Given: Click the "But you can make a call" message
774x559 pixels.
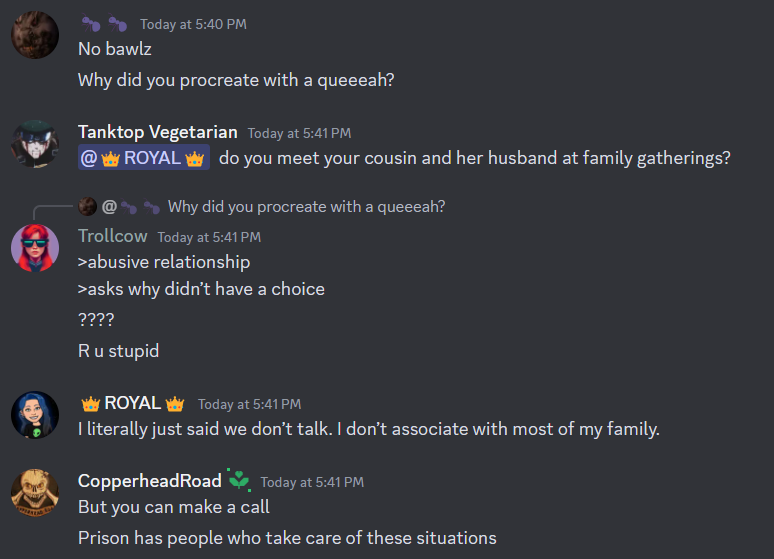Looking at the screenshot, I should [x=174, y=507].
